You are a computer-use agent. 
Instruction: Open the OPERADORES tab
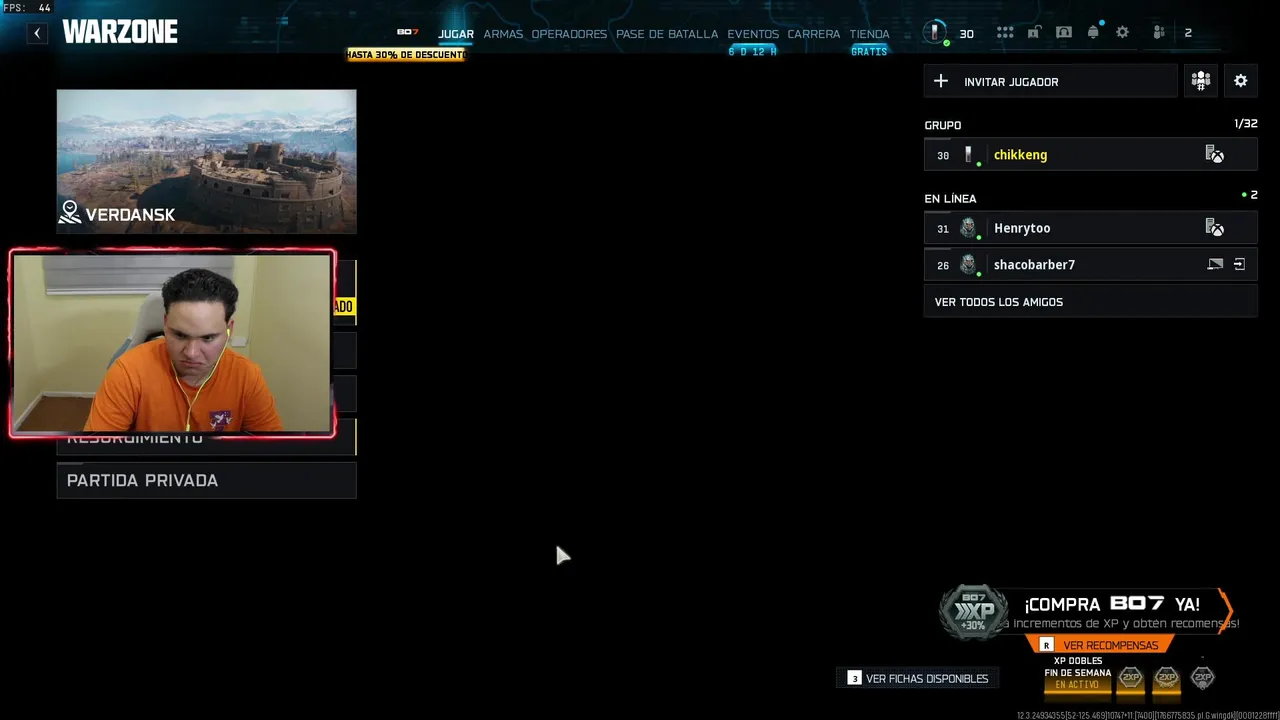click(569, 34)
